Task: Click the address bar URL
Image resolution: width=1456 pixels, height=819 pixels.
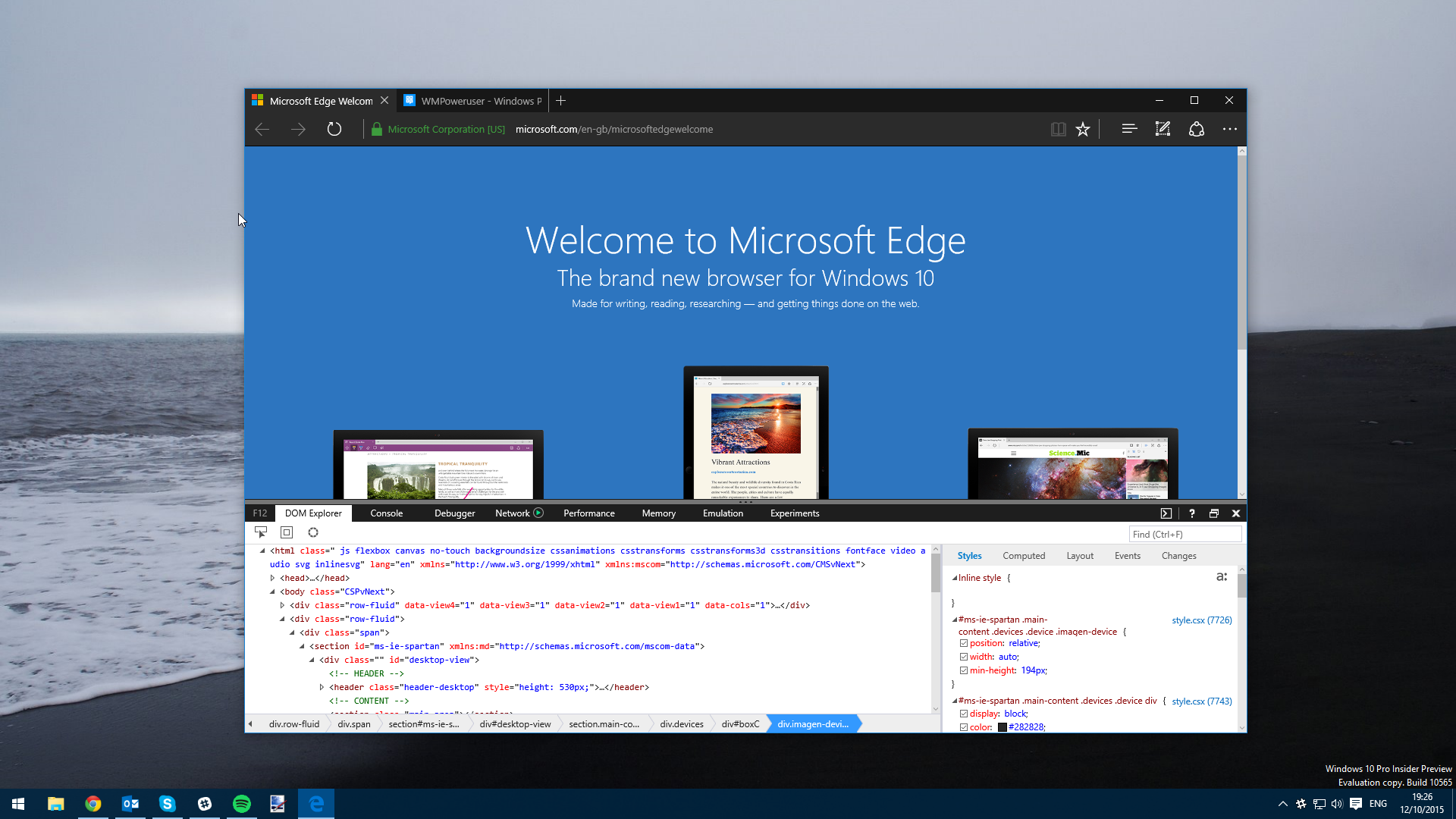Action: tap(614, 130)
